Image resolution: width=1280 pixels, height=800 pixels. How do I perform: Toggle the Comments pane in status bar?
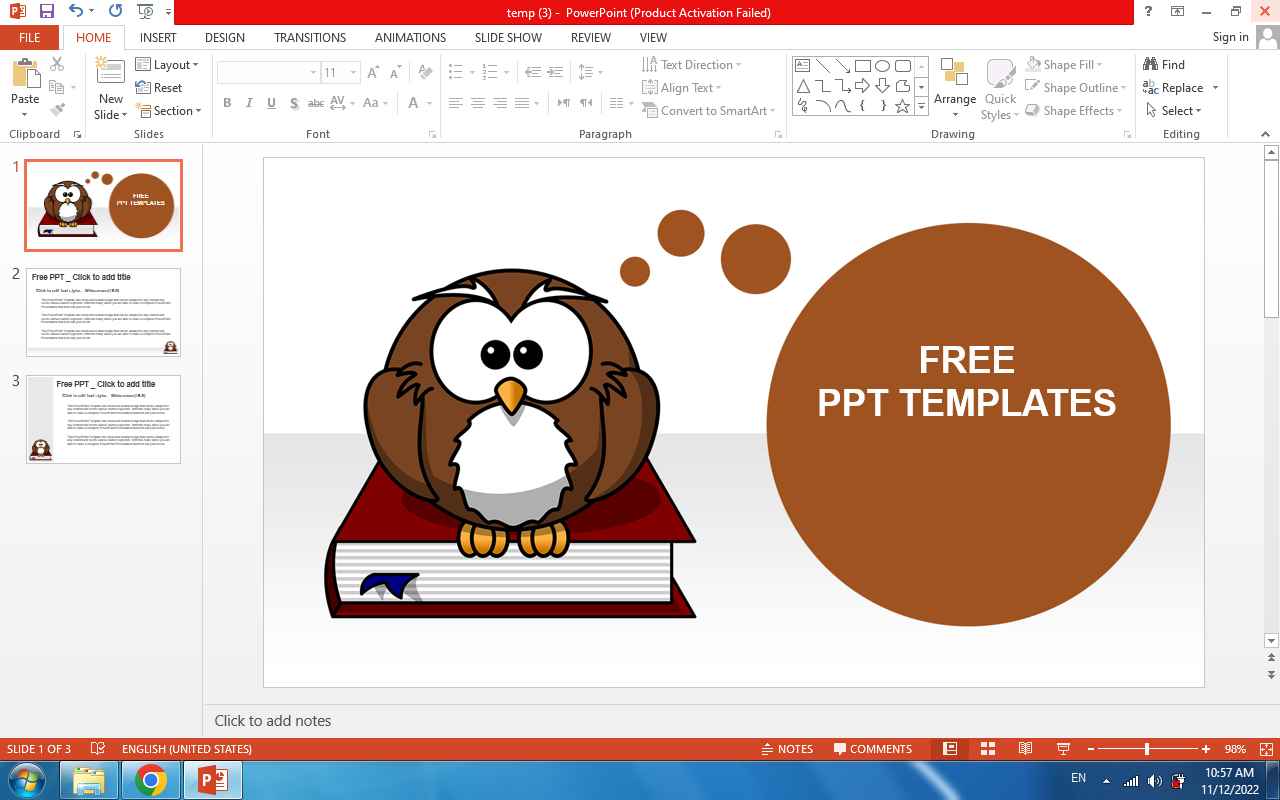pos(871,749)
